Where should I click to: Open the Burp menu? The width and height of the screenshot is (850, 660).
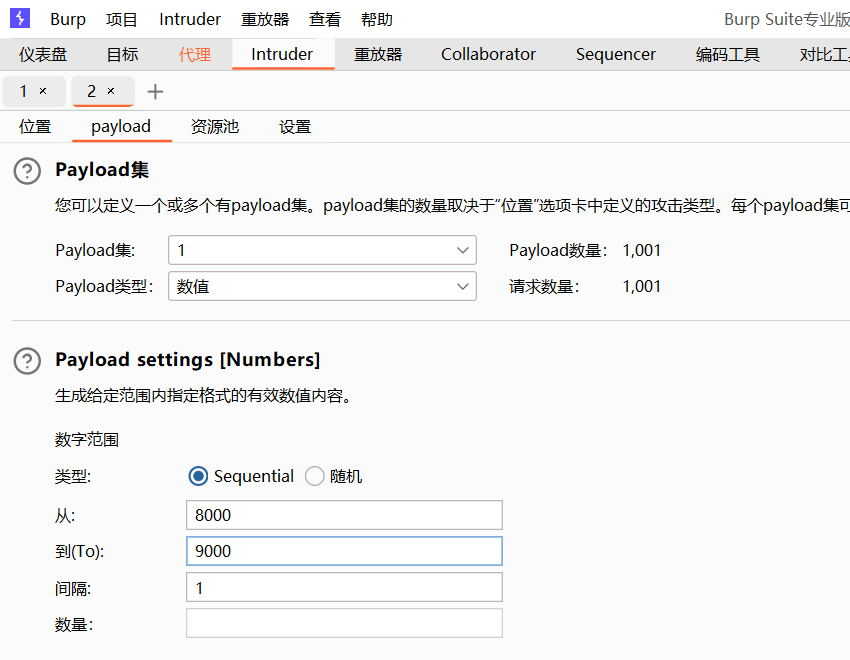click(x=68, y=20)
